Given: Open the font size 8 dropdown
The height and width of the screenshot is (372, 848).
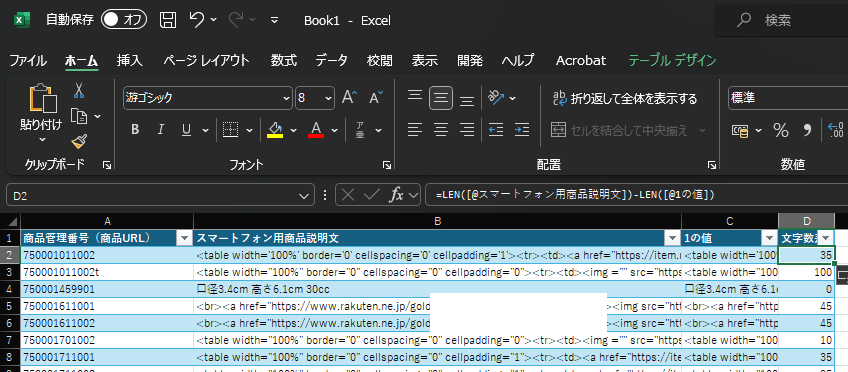Looking at the screenshot, I should pos(329,98).
